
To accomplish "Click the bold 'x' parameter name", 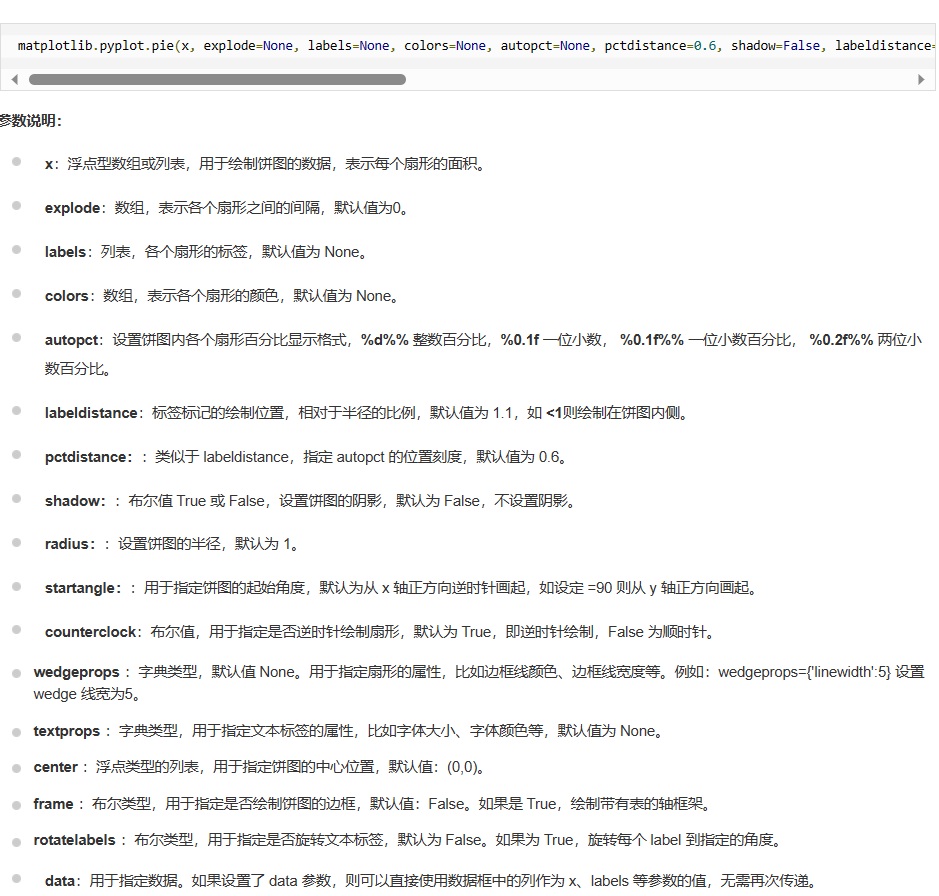I will click(49, 164).
